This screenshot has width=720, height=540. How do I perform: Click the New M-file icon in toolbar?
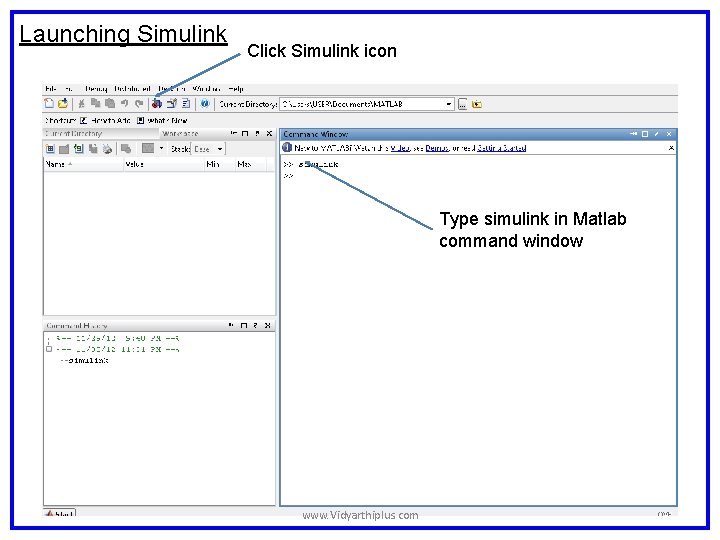pos(49,104)
